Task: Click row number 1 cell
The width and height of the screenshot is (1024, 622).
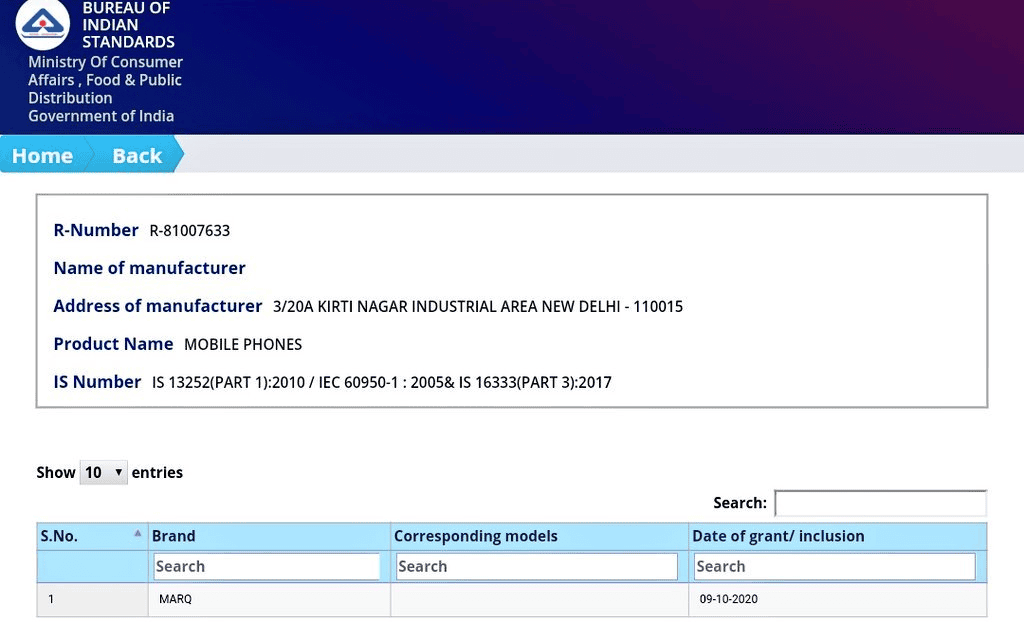Action: pos(52,600)
